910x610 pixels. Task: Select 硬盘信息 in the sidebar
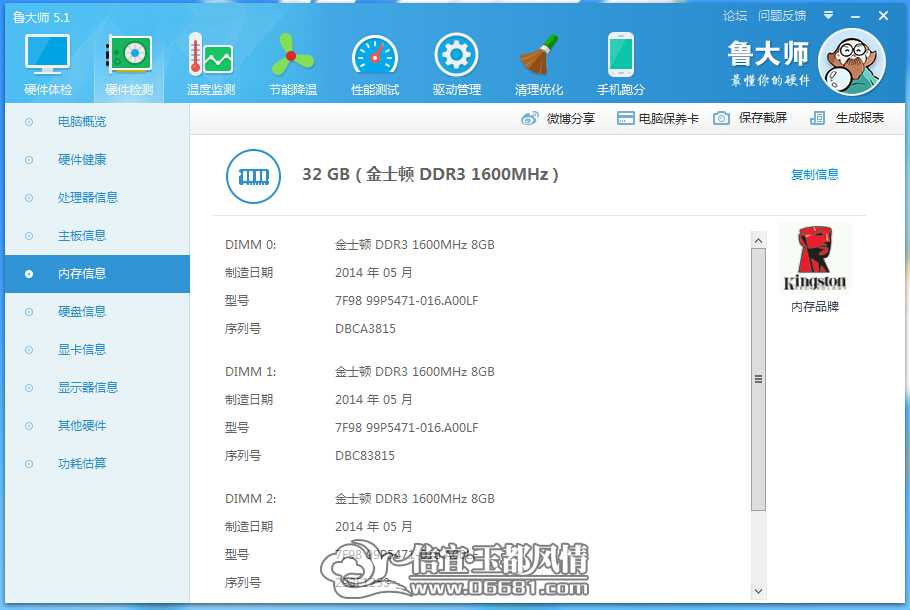pos(98,312)
